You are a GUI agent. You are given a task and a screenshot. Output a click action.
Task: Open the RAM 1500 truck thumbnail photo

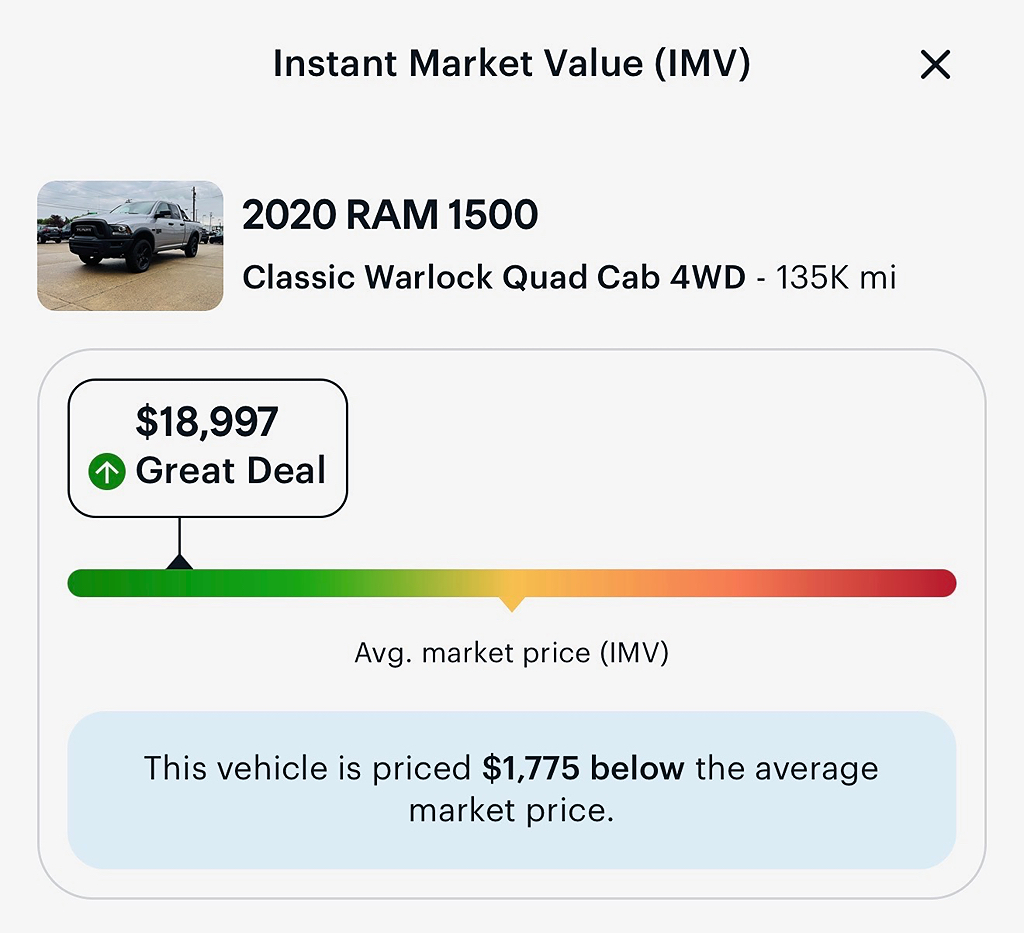coord(130,245)
